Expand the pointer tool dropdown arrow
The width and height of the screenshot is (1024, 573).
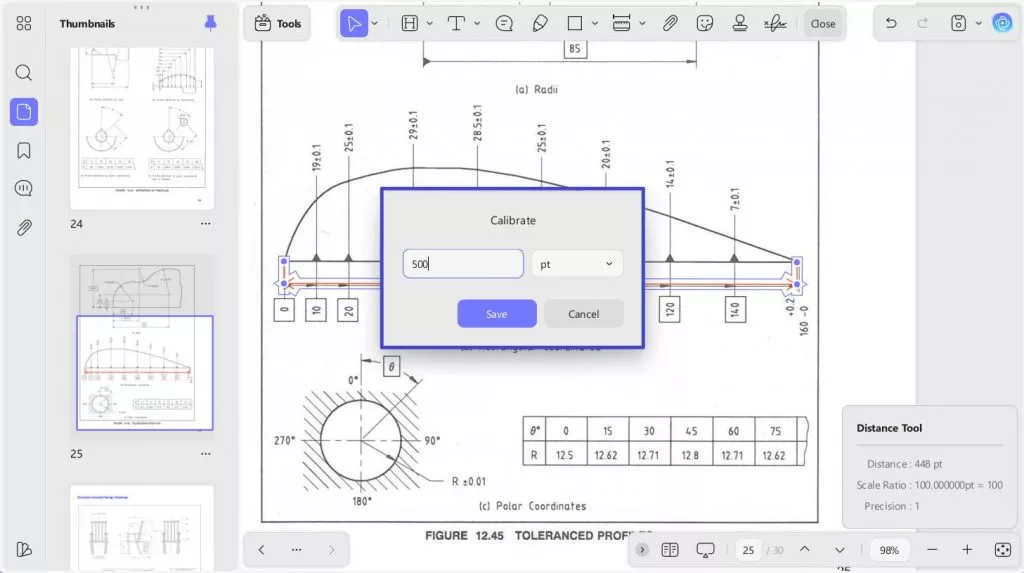point(375,24)
